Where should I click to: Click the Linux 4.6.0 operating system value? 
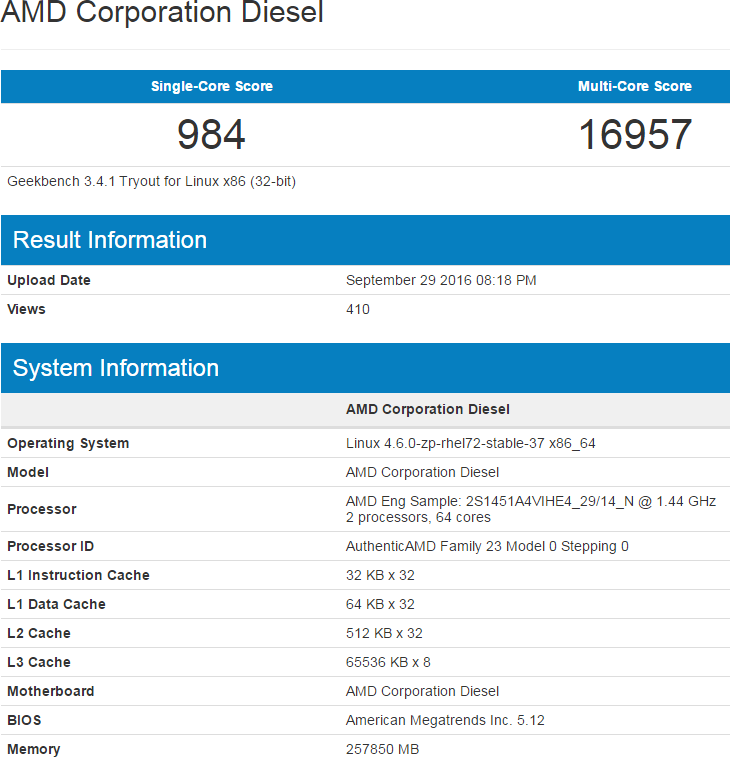470,443
